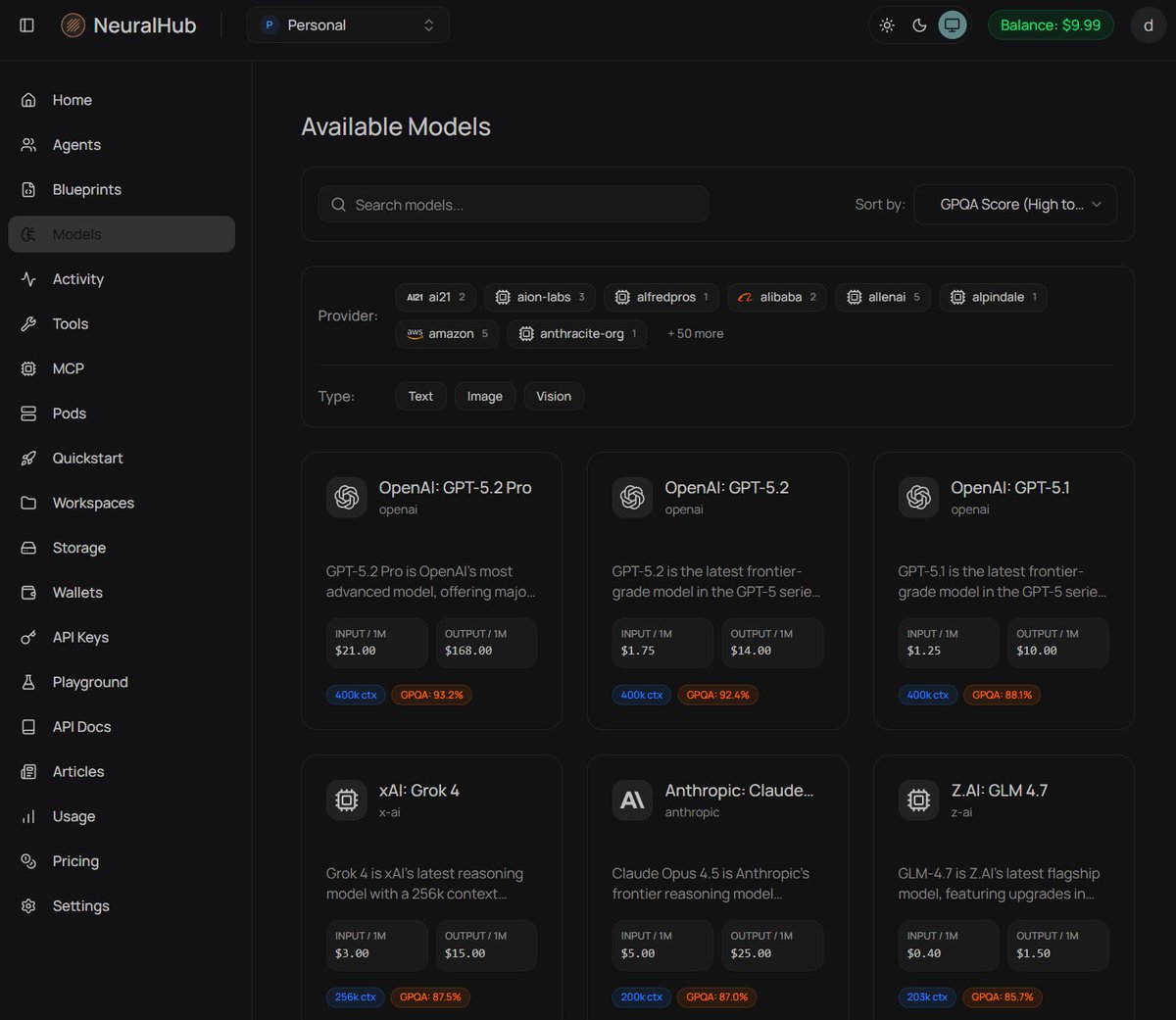
Task: Select the Image type filter
Action: pyautogui.click(x=484, y=397)
